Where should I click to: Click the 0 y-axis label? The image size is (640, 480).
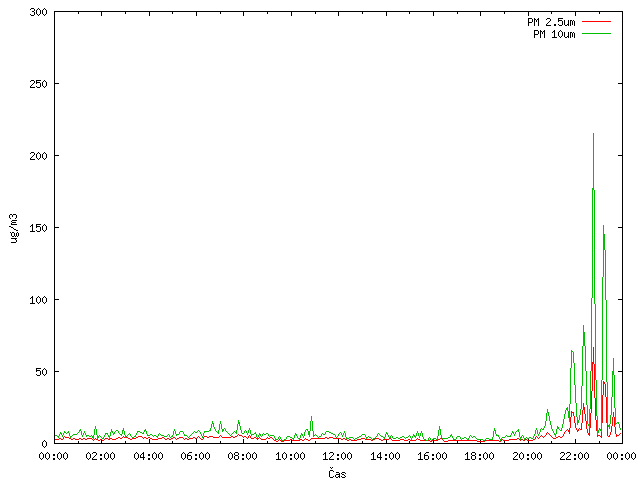pyautogui.click(x=45, y=444)
